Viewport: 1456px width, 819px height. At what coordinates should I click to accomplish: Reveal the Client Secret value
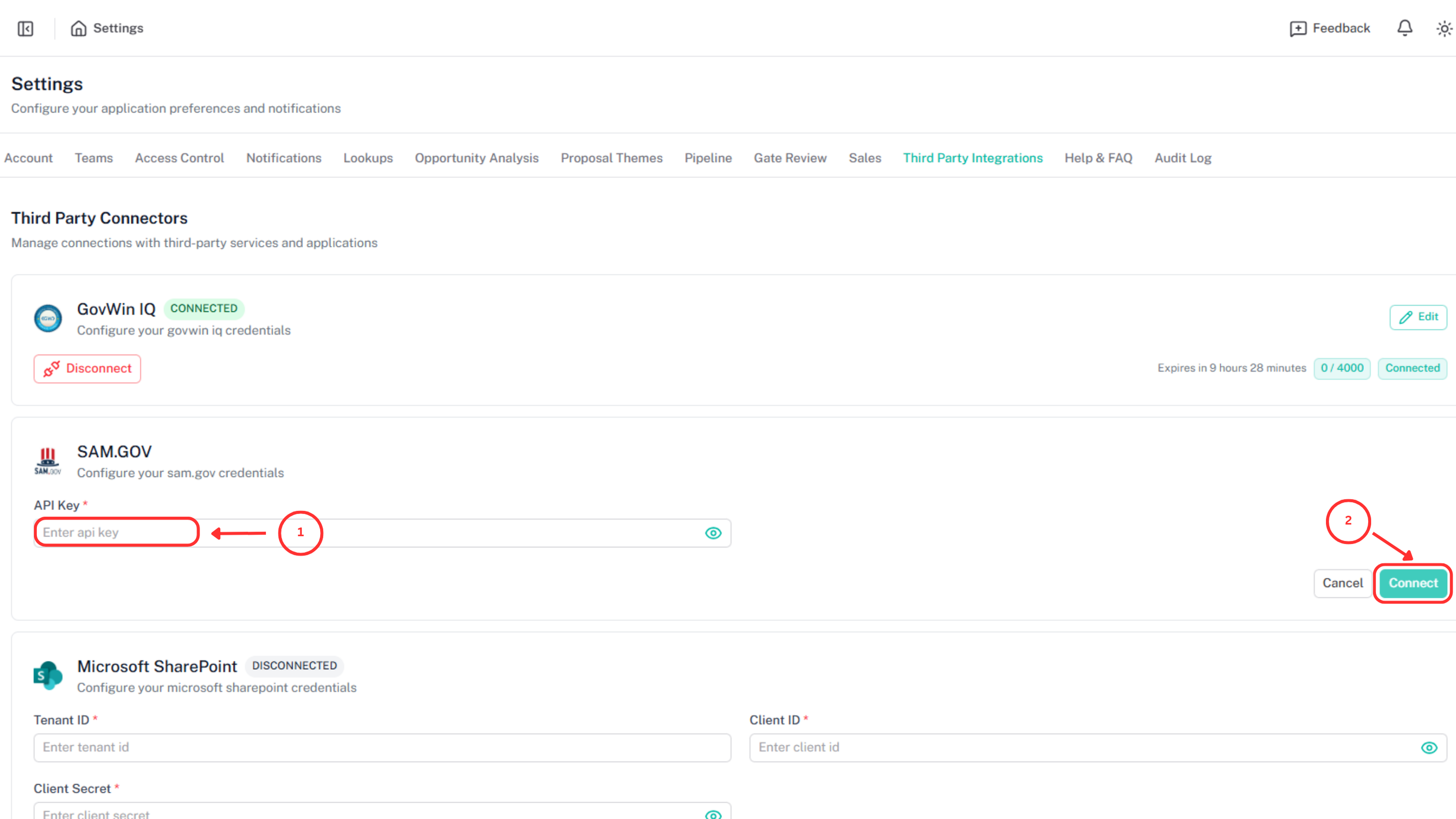713,815
